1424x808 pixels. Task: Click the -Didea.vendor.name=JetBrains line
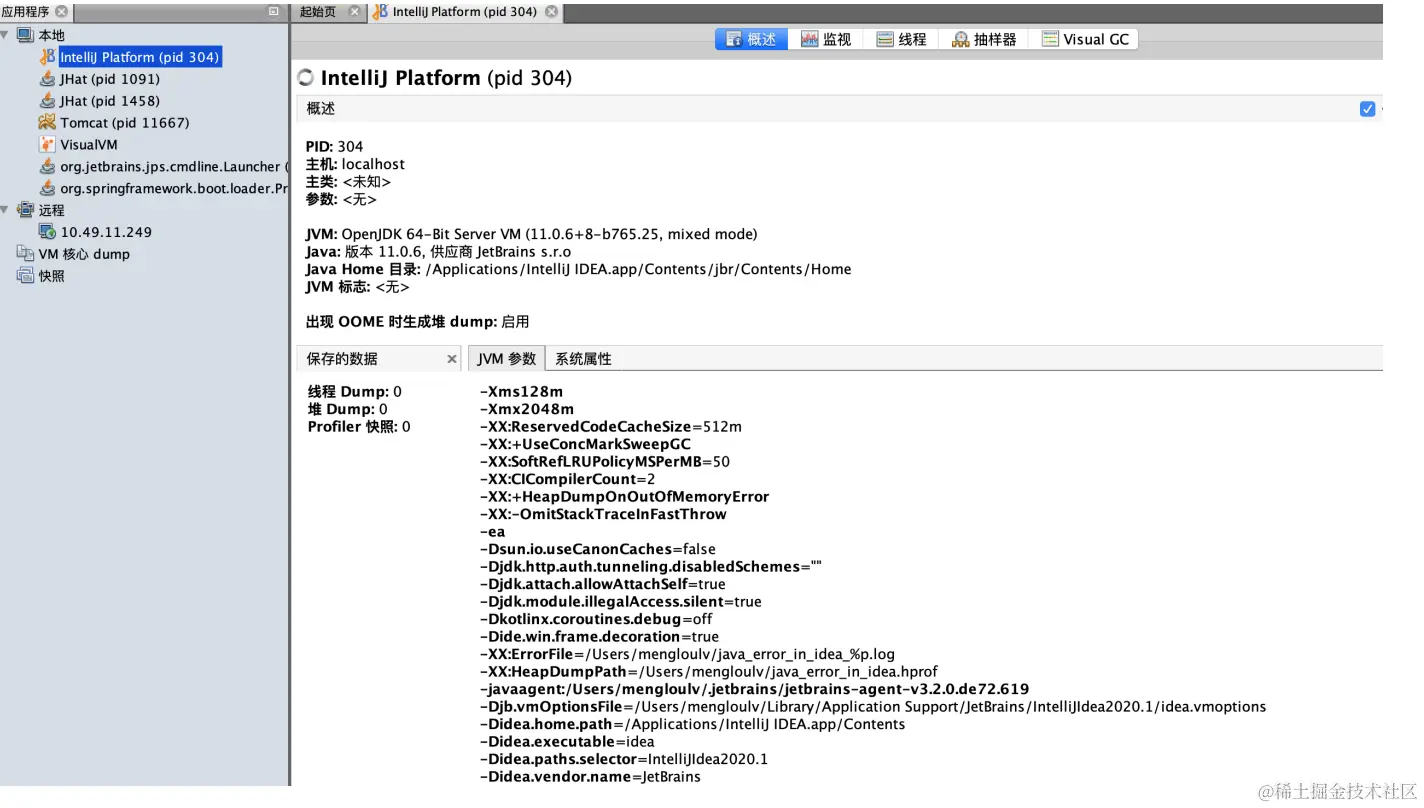pyautogui.click(x=590, y=777)
